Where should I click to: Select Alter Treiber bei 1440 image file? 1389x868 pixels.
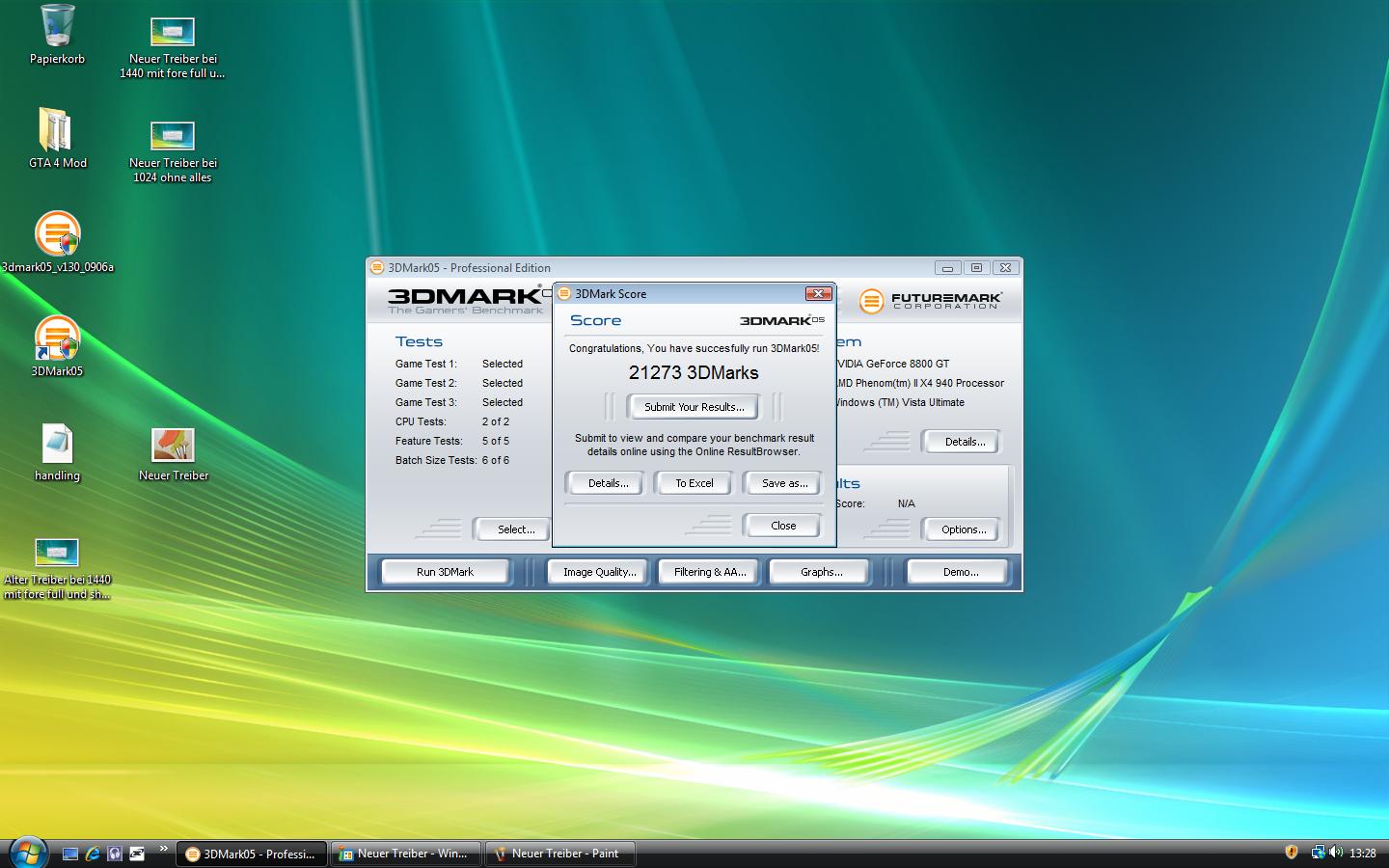click(x=57, y=568)
